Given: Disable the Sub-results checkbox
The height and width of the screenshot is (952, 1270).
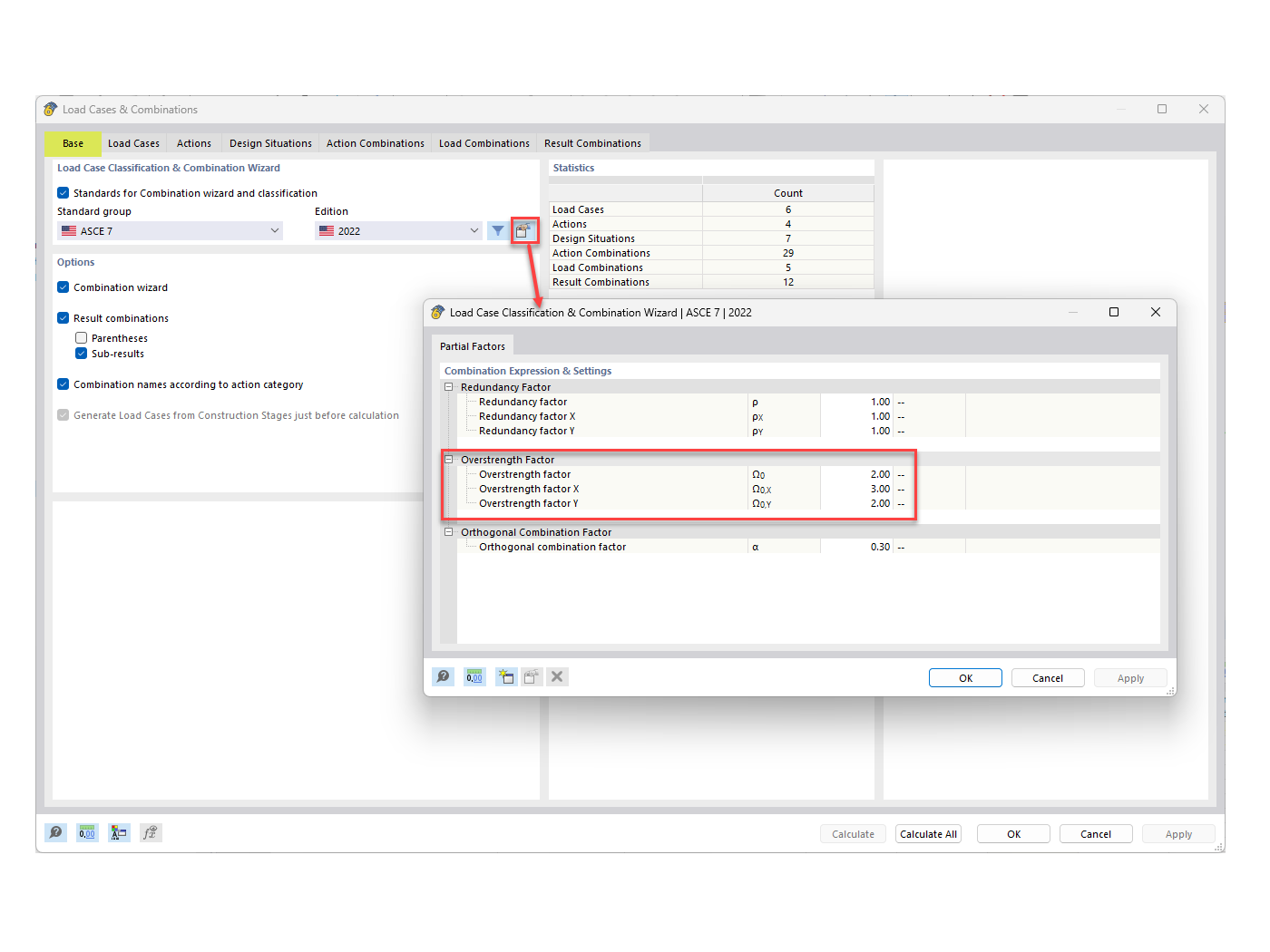Looking at the screenshot, I should tap(81, 354).
